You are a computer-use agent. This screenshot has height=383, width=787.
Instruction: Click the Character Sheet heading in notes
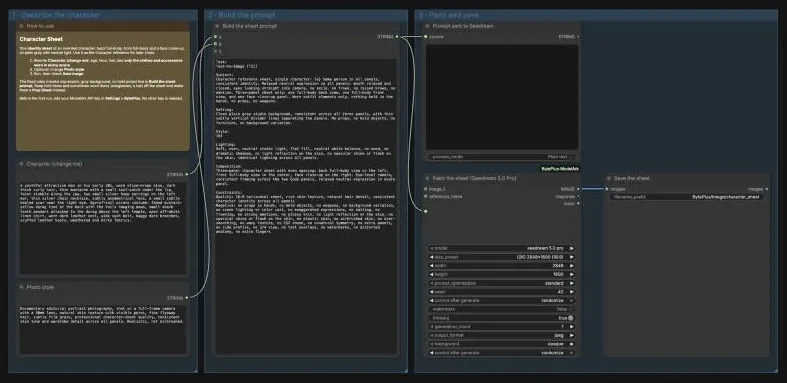pos(41,39)
